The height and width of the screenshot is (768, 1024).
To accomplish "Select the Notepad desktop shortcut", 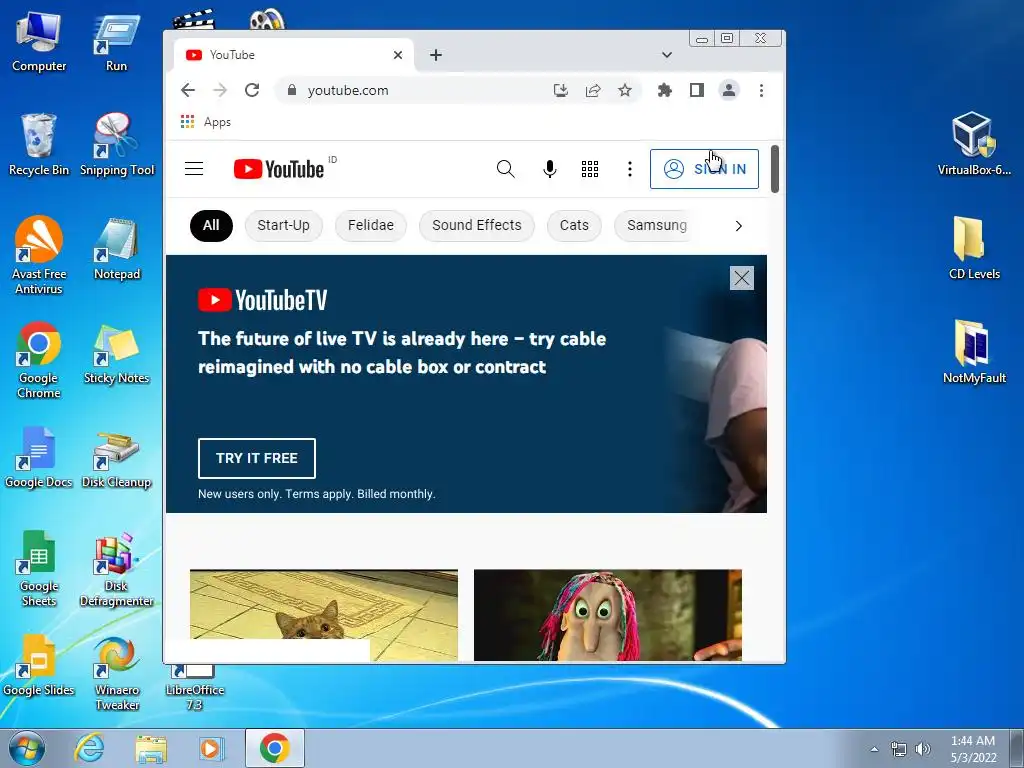I will click(x=117, y=249).
